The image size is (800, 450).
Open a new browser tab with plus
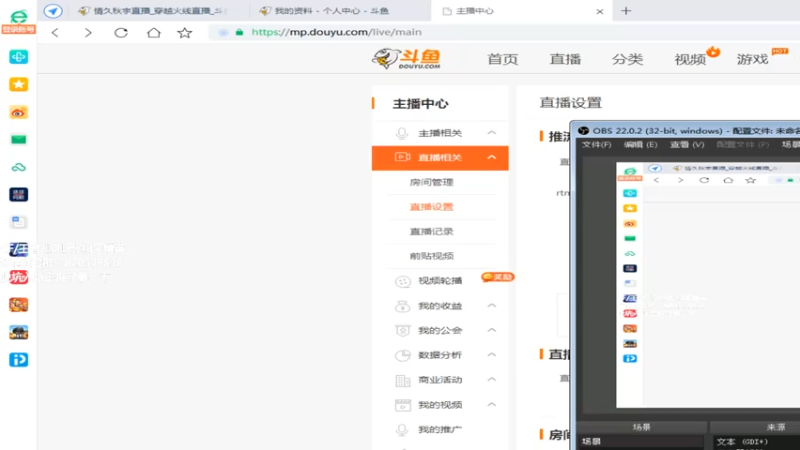tap(626, 11)
